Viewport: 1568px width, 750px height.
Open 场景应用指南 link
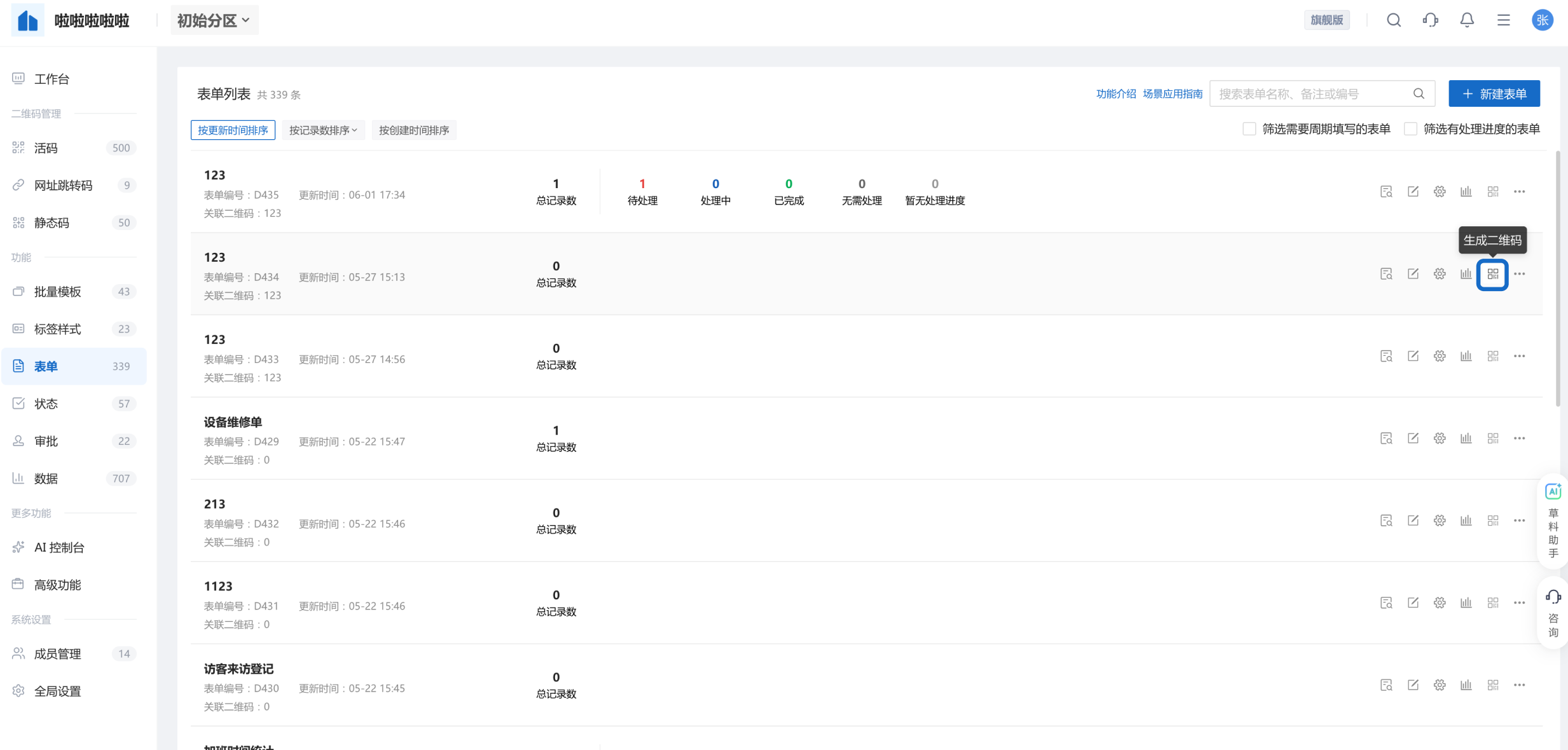point(1173,93)
